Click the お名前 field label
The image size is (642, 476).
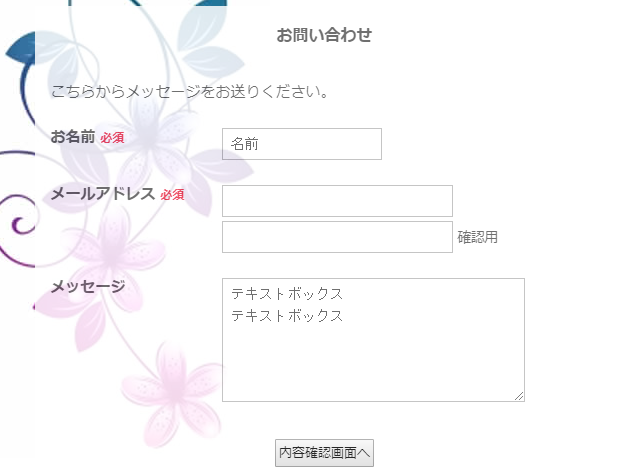73,137
